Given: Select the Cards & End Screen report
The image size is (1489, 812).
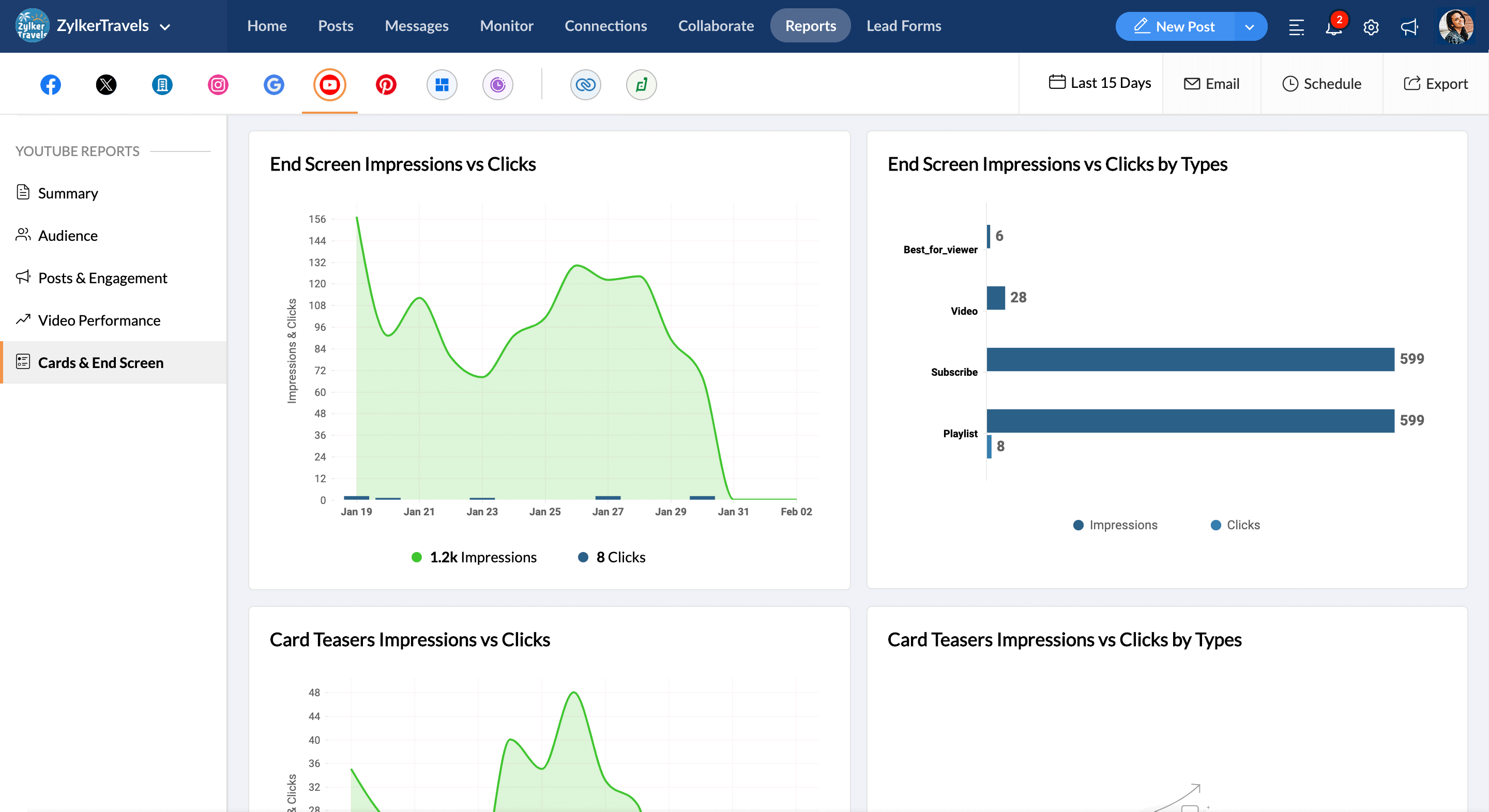Looking at the screenshot, I should coord(101,362).
